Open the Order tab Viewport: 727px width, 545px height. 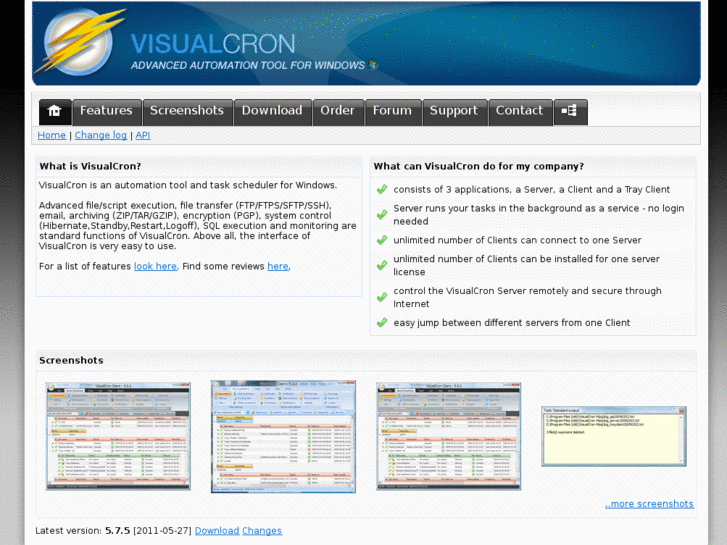click(x=338, y=112)
